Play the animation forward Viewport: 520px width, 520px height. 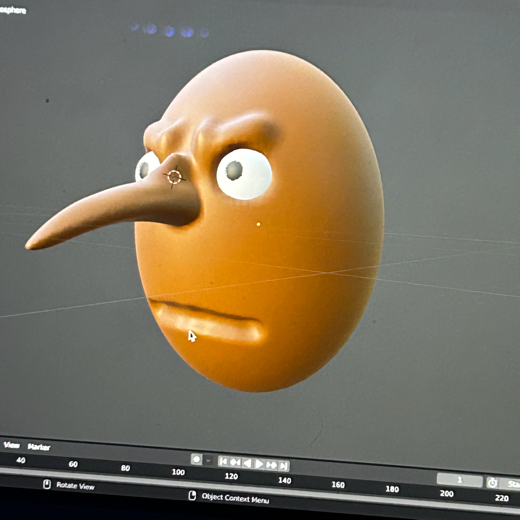tap(259, 464)
